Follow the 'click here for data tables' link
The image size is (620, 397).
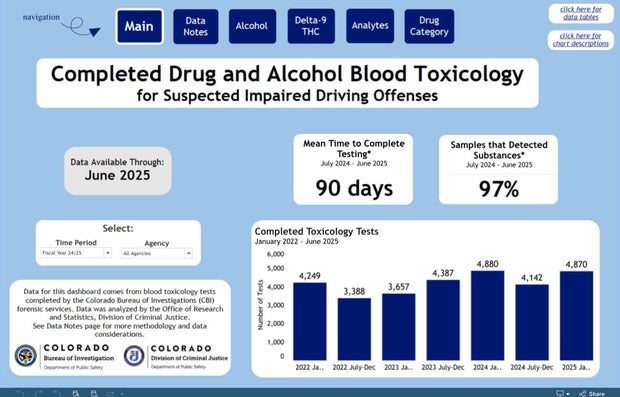[581, 13]
